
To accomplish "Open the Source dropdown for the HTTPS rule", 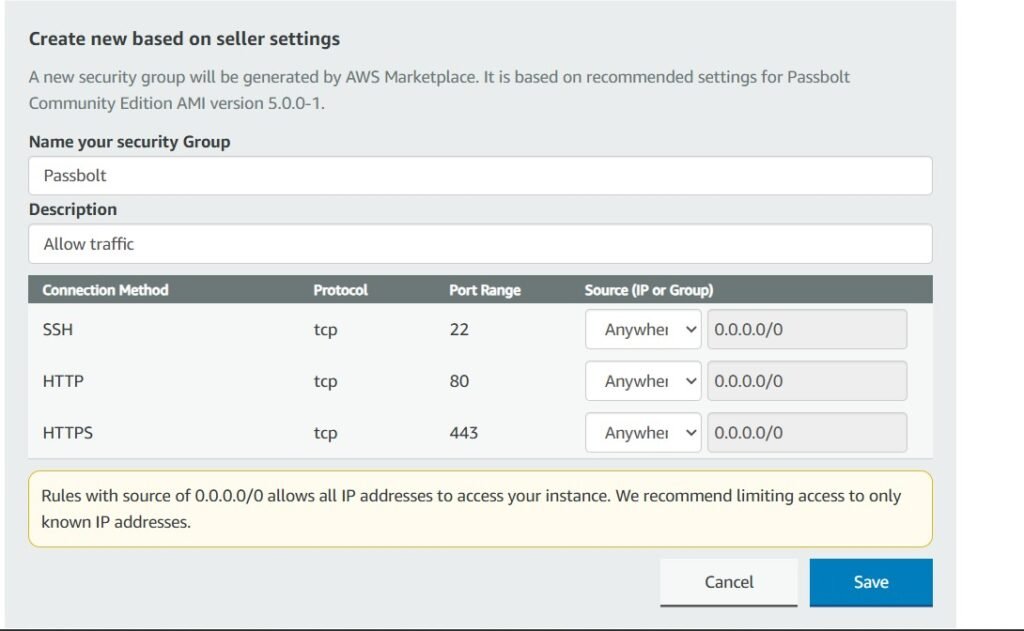I will coord(643,433).
